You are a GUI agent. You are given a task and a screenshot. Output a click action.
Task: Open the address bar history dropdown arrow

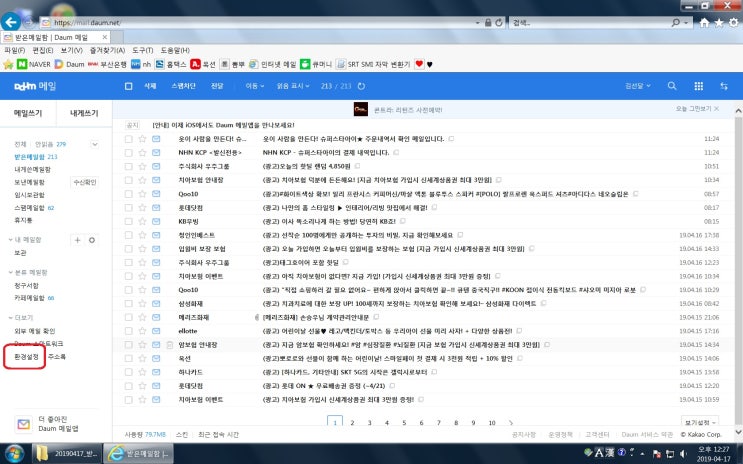coord(478,22)
